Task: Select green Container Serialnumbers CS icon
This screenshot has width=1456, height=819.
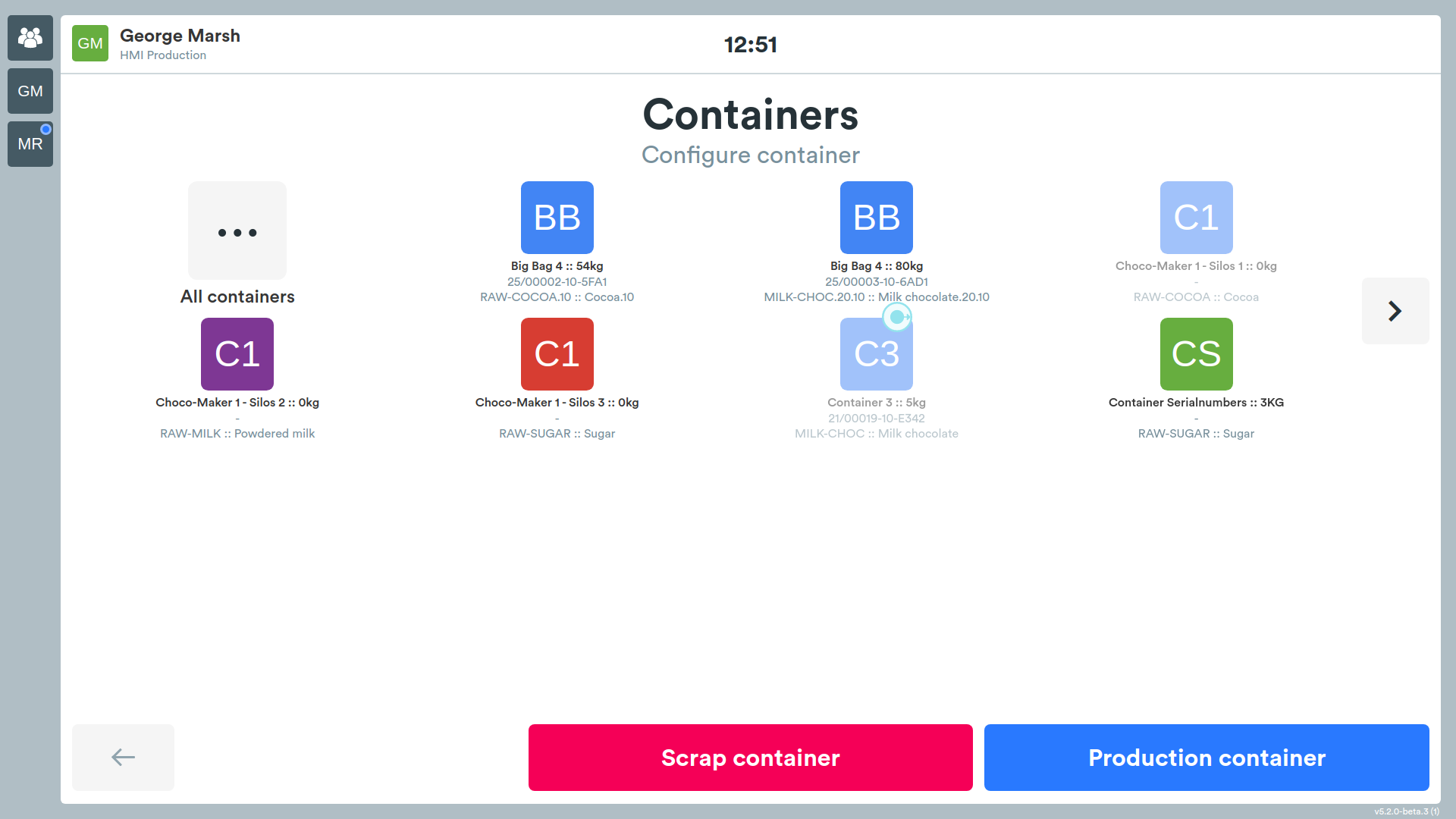Action: [x=1197, y=354]
